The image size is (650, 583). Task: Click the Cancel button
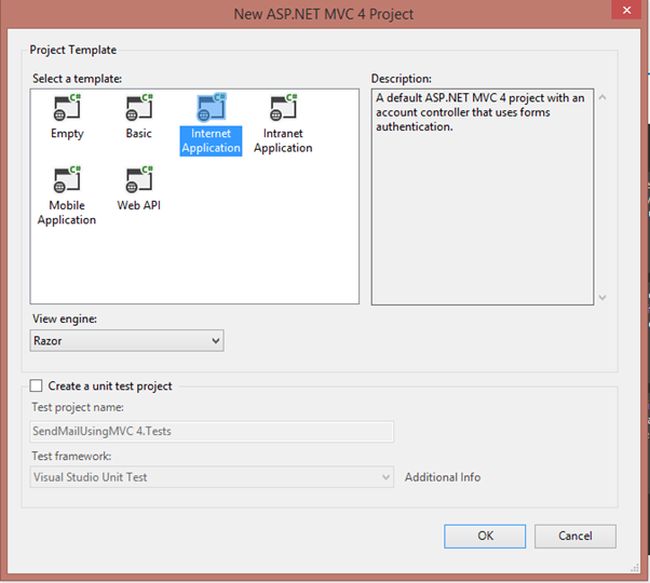click(575, 536)
